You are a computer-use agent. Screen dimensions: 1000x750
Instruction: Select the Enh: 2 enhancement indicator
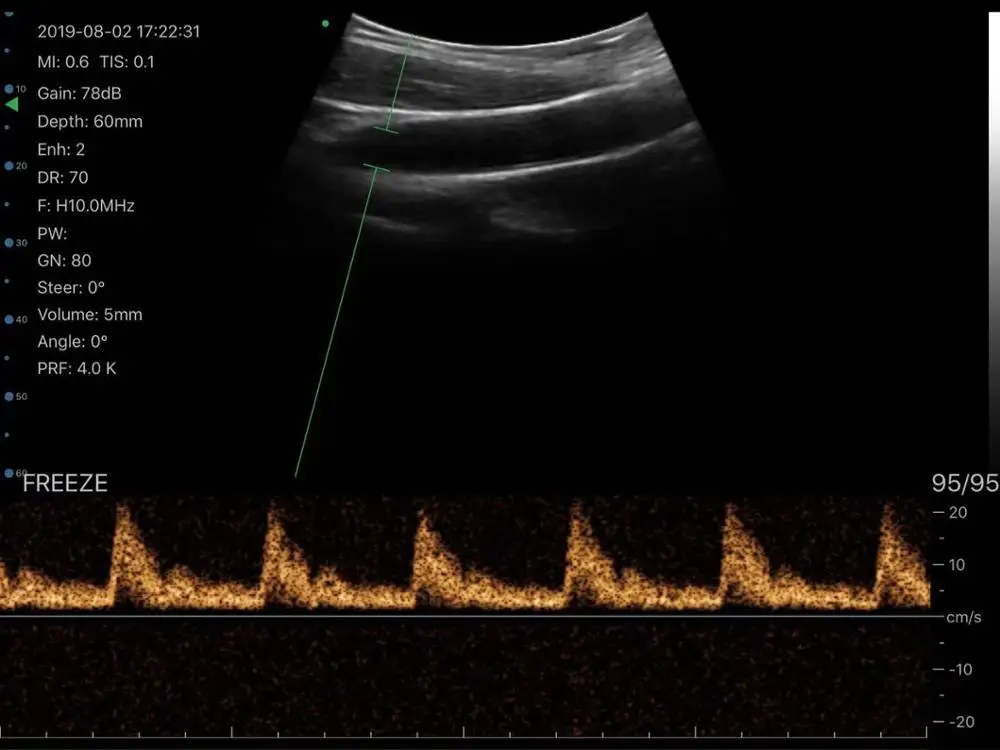[60, 149]
